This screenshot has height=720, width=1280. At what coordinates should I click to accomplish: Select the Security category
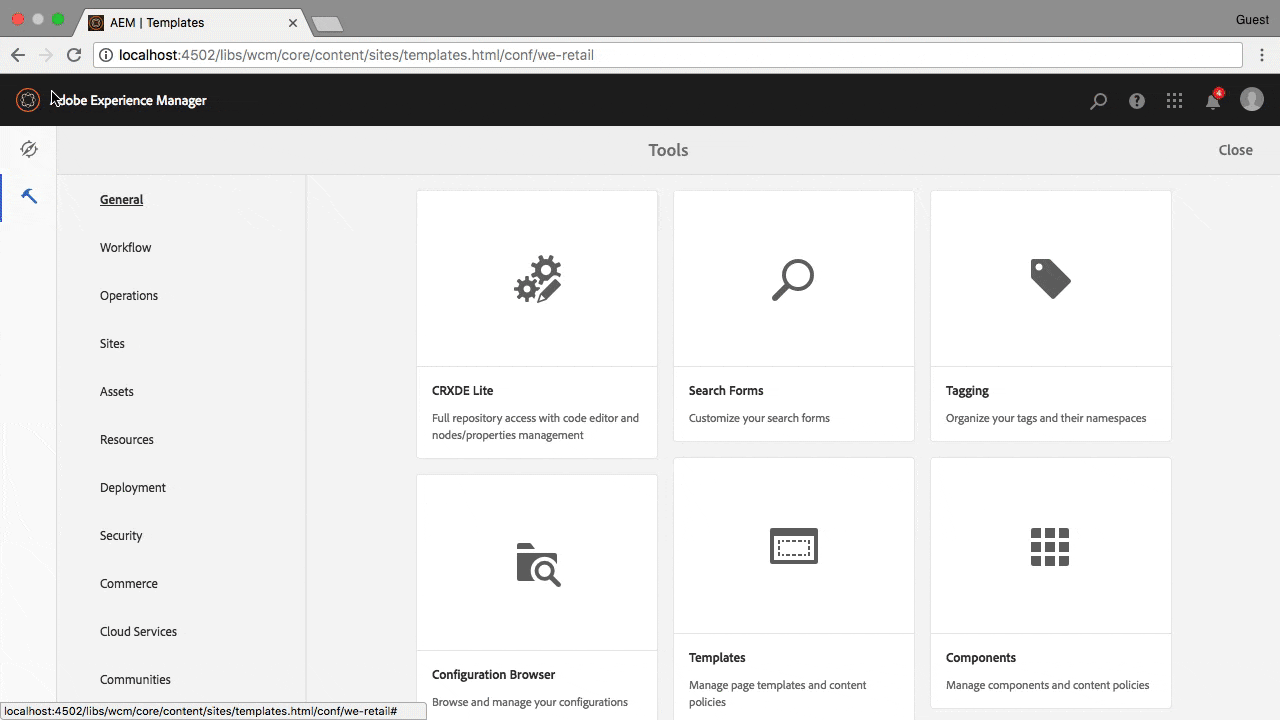click(121, 536)
